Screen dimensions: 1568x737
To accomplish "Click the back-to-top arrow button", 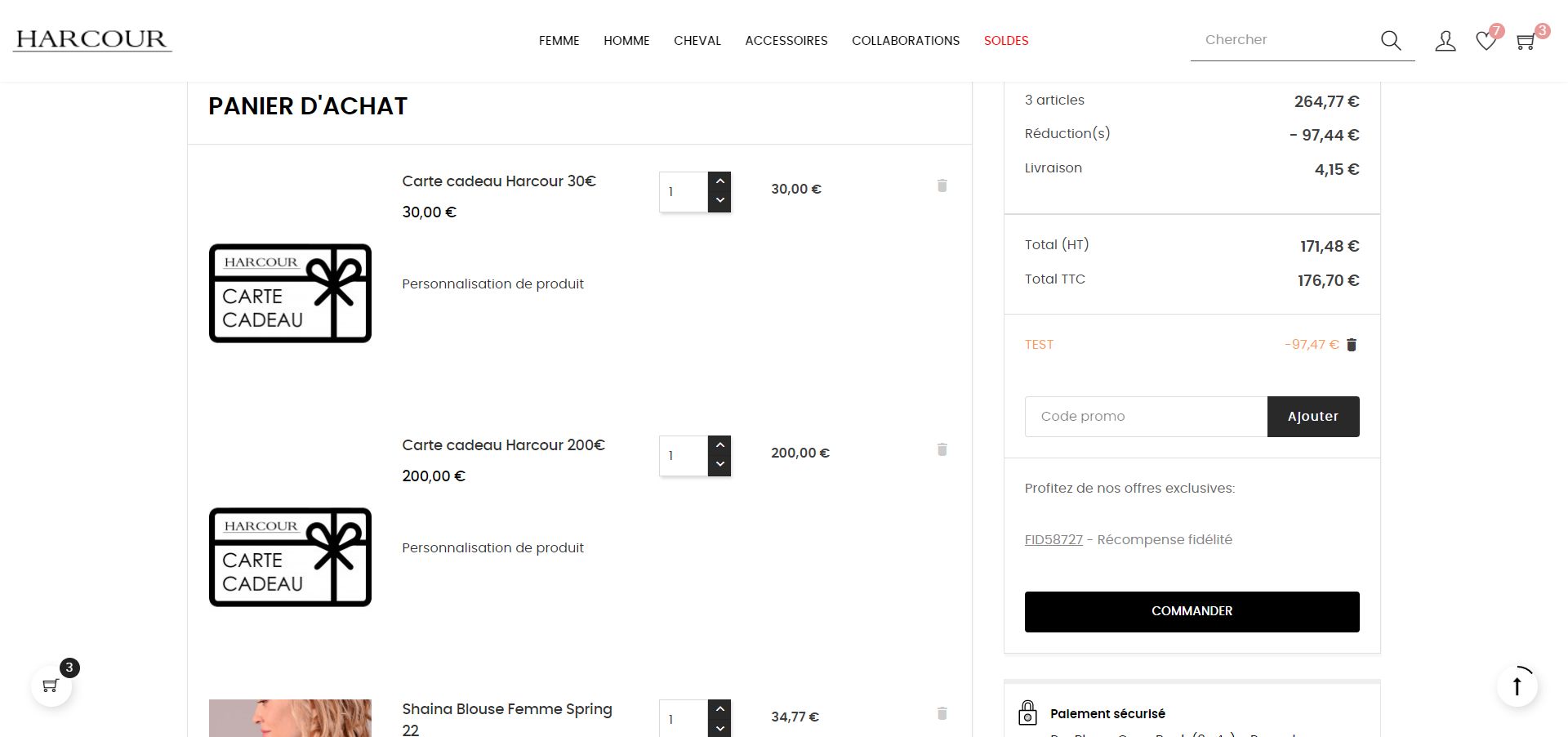I will [1517, 686].
